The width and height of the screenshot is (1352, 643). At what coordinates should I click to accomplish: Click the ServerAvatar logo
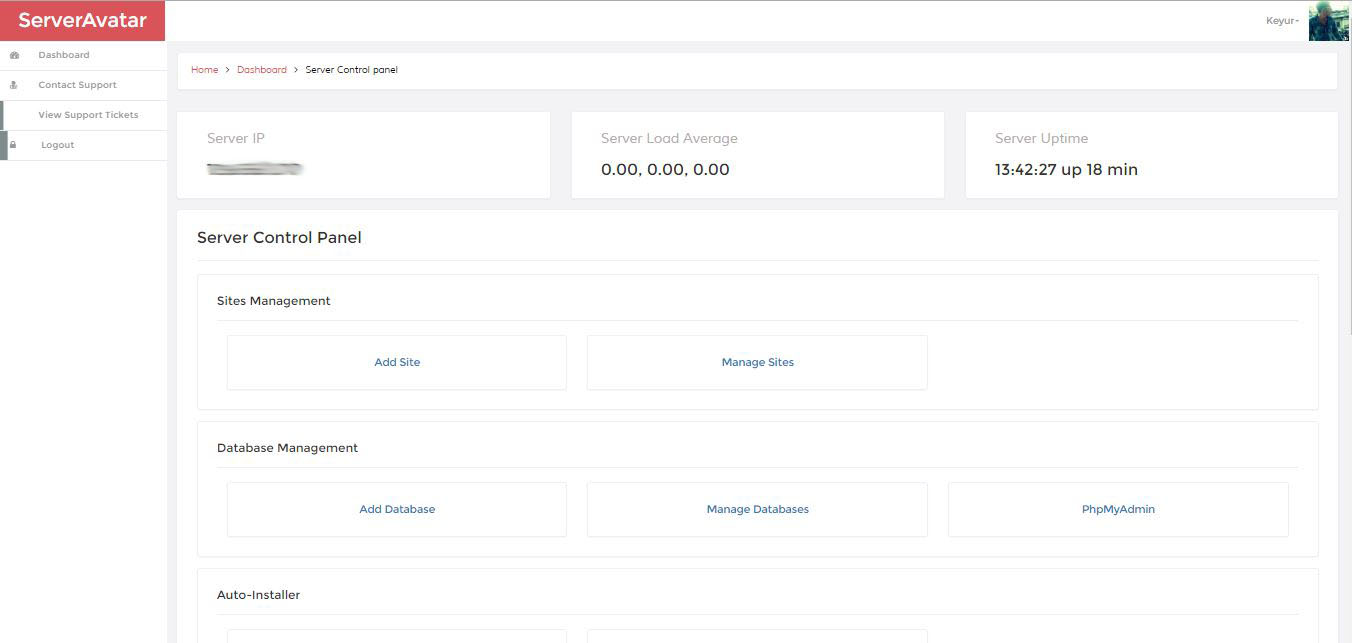tap(82, 20)
